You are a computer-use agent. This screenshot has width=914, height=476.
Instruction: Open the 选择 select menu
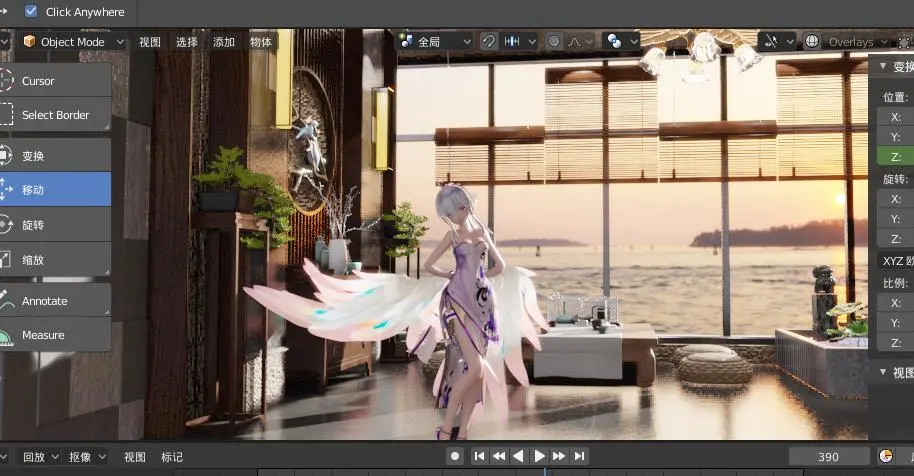pos(187,42)
